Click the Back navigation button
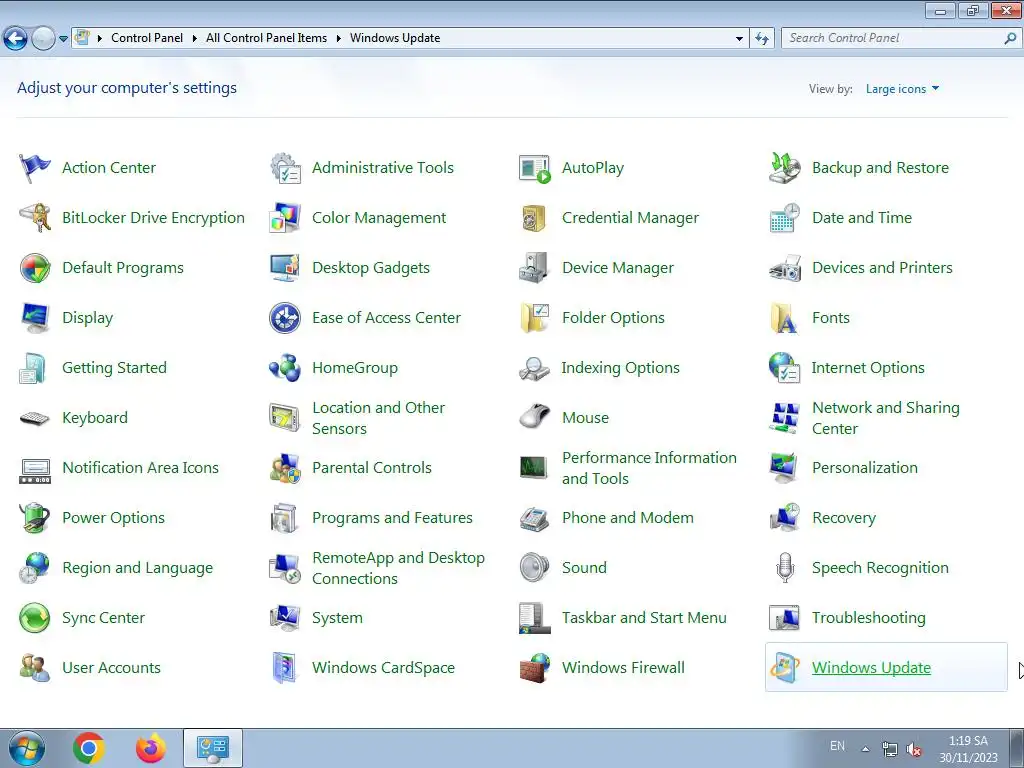Image resolution: width=1024 pixels, height=768 pixels. click(x=16, y=39)
